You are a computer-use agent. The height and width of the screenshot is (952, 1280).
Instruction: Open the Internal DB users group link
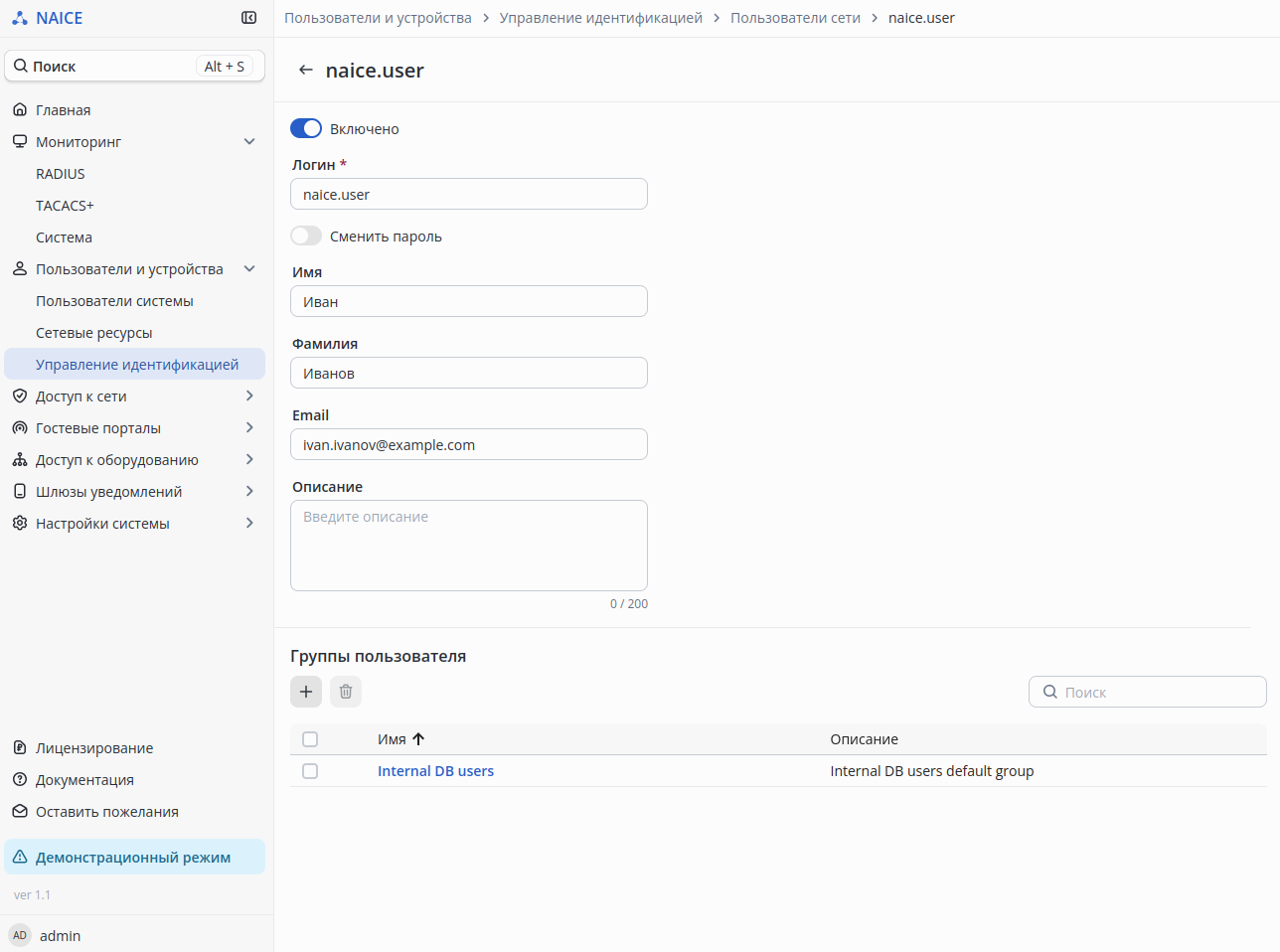tap(435, 771)
